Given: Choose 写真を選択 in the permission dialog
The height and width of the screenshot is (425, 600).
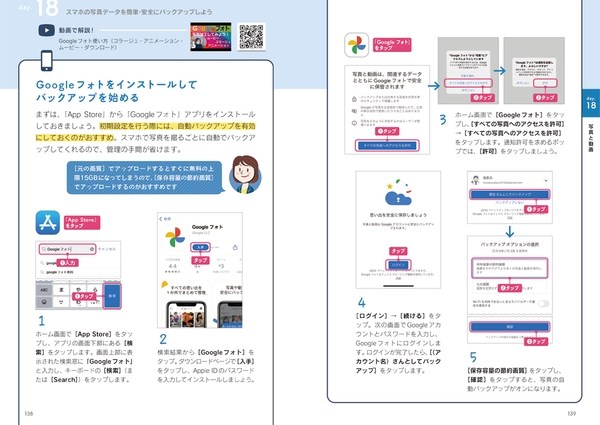Looking at the screenshot, I should [x=468, y=76].
